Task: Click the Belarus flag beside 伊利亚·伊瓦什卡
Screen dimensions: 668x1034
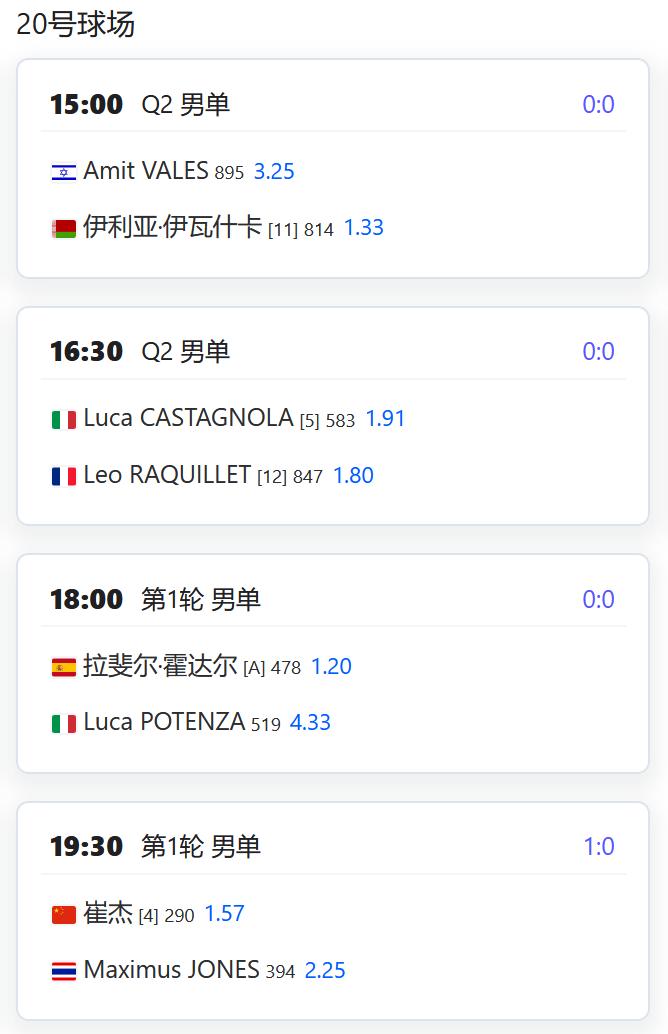Action: coord(64,229)
